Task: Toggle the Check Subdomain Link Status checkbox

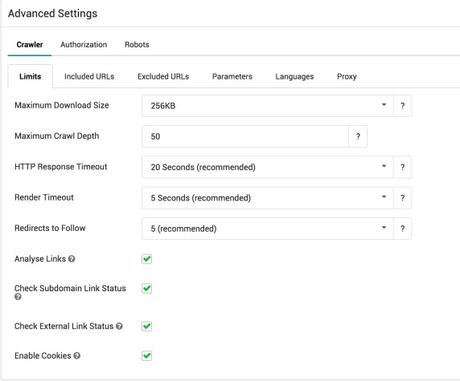Action: tap(147, 288)
